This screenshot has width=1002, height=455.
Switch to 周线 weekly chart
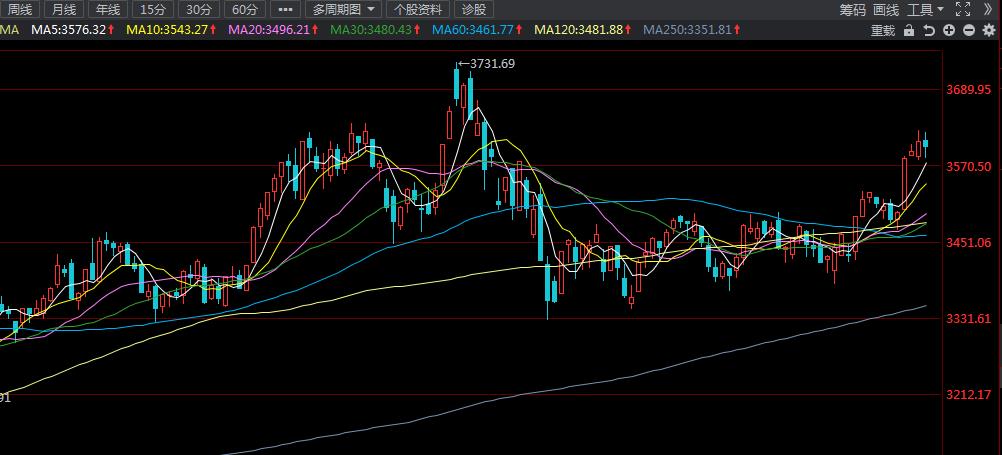20,9
